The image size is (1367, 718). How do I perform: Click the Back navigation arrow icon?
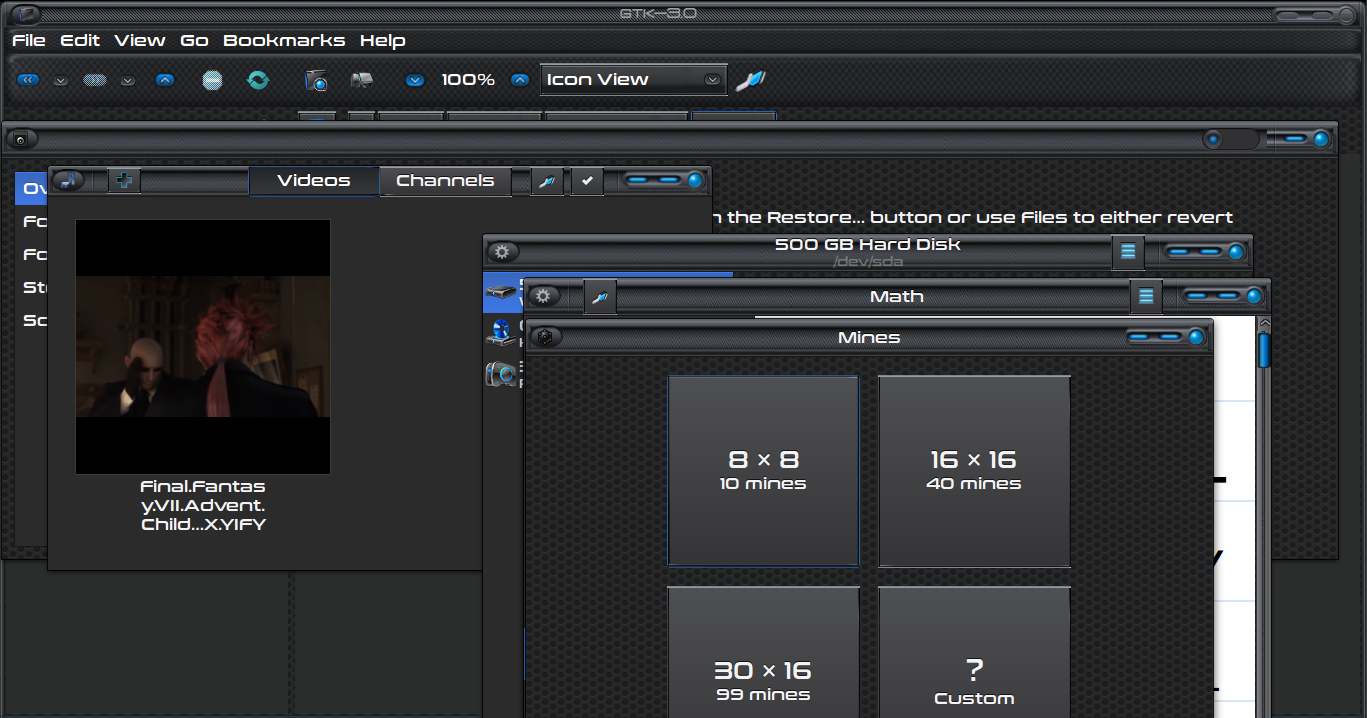(28, 80)
